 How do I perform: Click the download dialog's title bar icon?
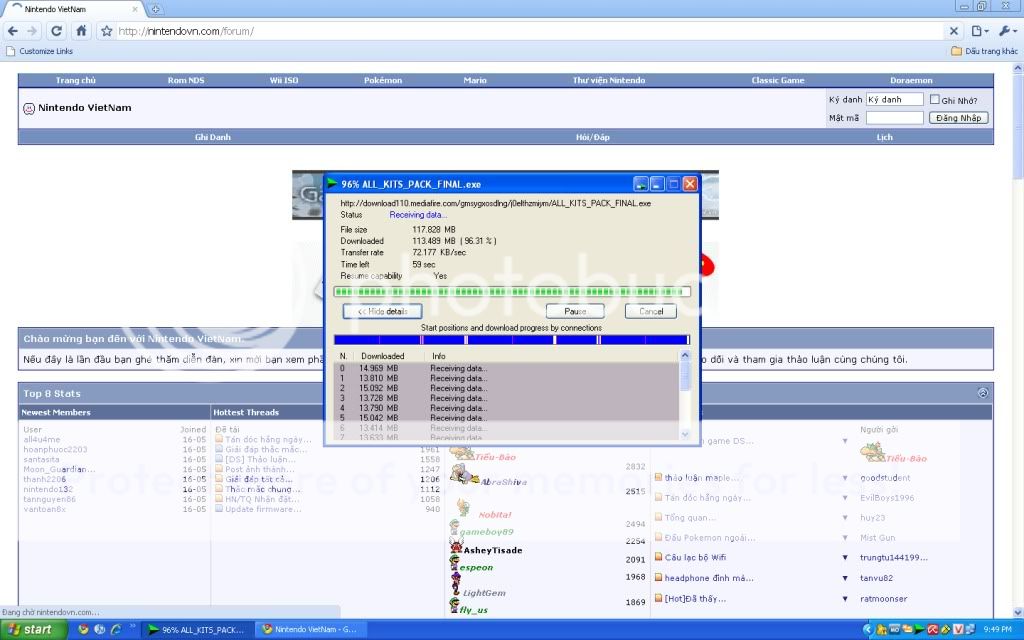pos(332,184)
